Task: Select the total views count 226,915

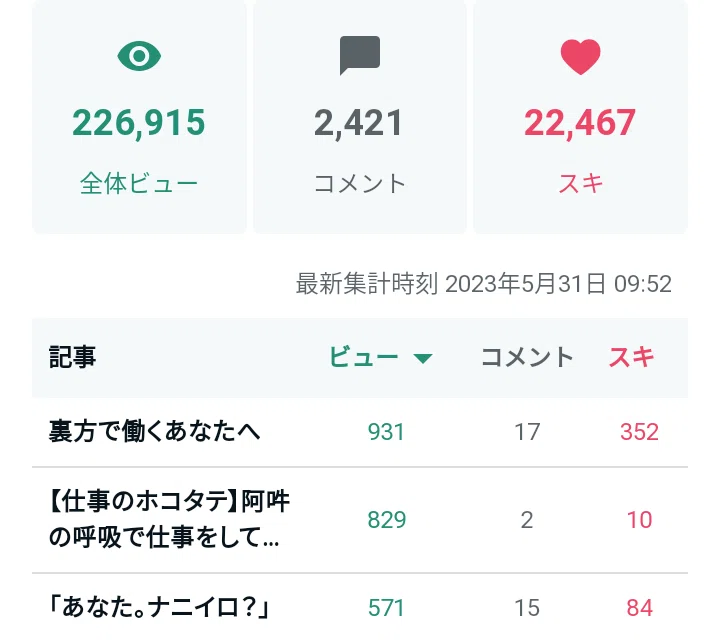Action: pyautogui.click(x=139, y=123)
